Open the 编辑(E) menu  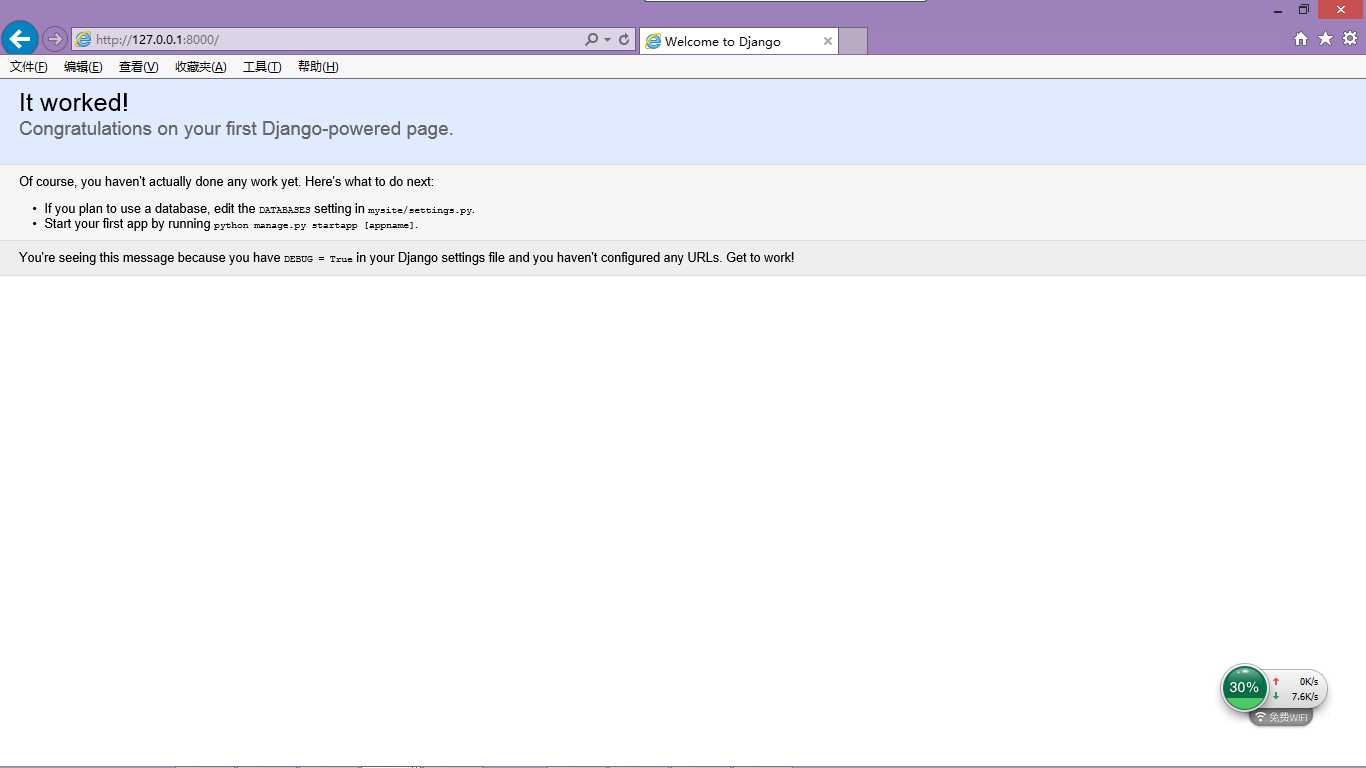(x=83, y=67)
